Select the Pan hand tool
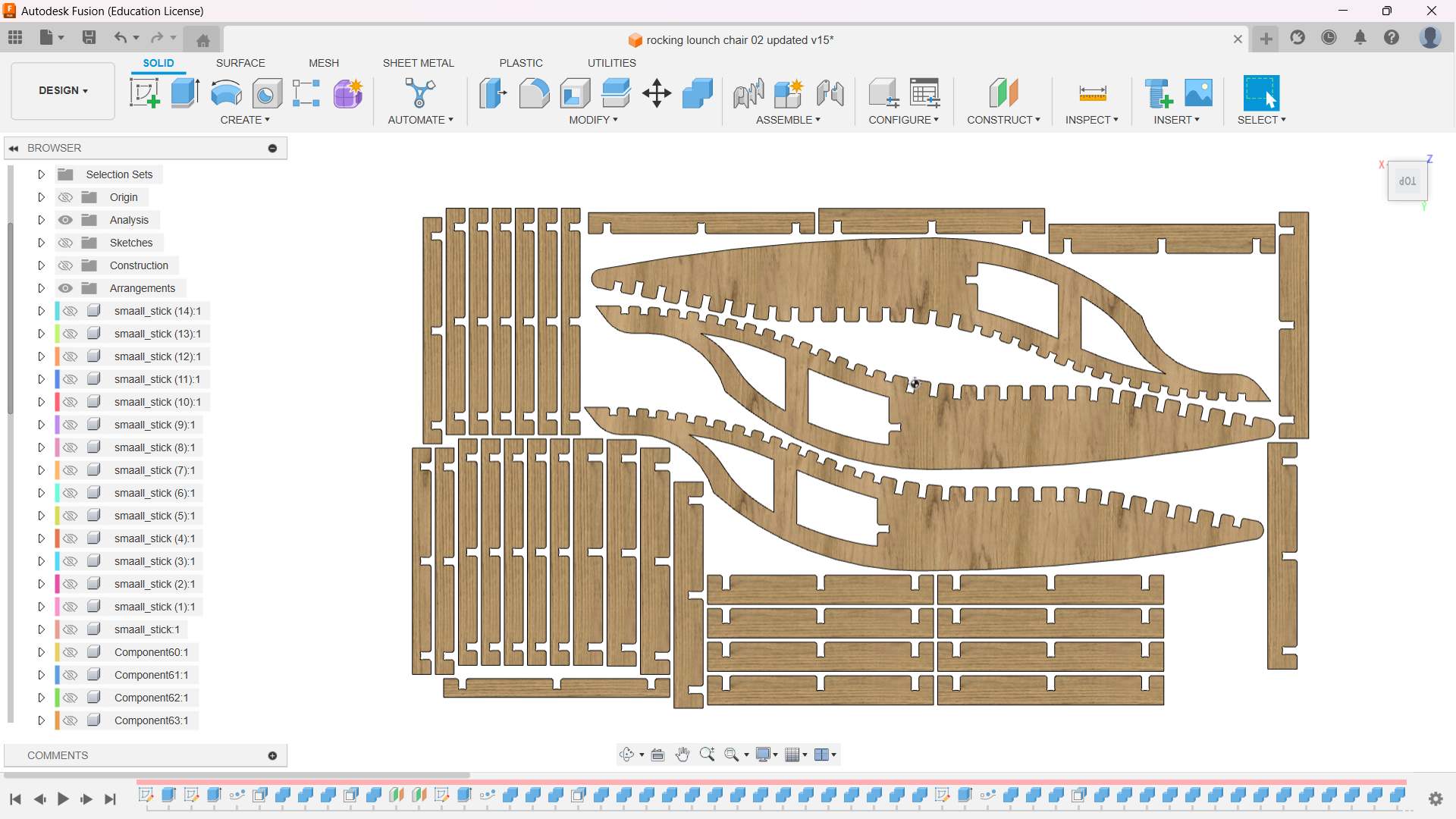 (x=682, y=755)
